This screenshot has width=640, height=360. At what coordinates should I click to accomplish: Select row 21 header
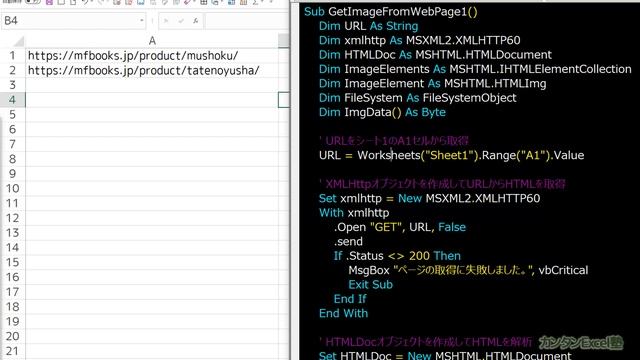tap(13, 351)
